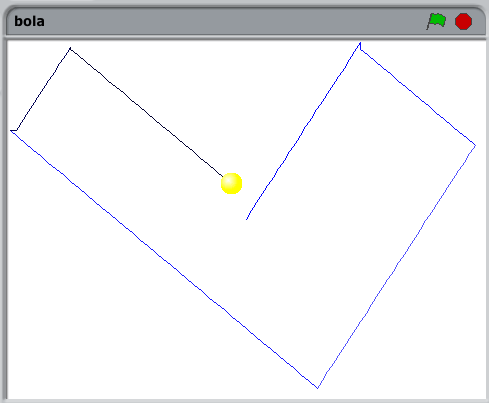Click the free lower end of the inner blue line
489x403 pixels.
pyautogui.click(x=247, y=219)
